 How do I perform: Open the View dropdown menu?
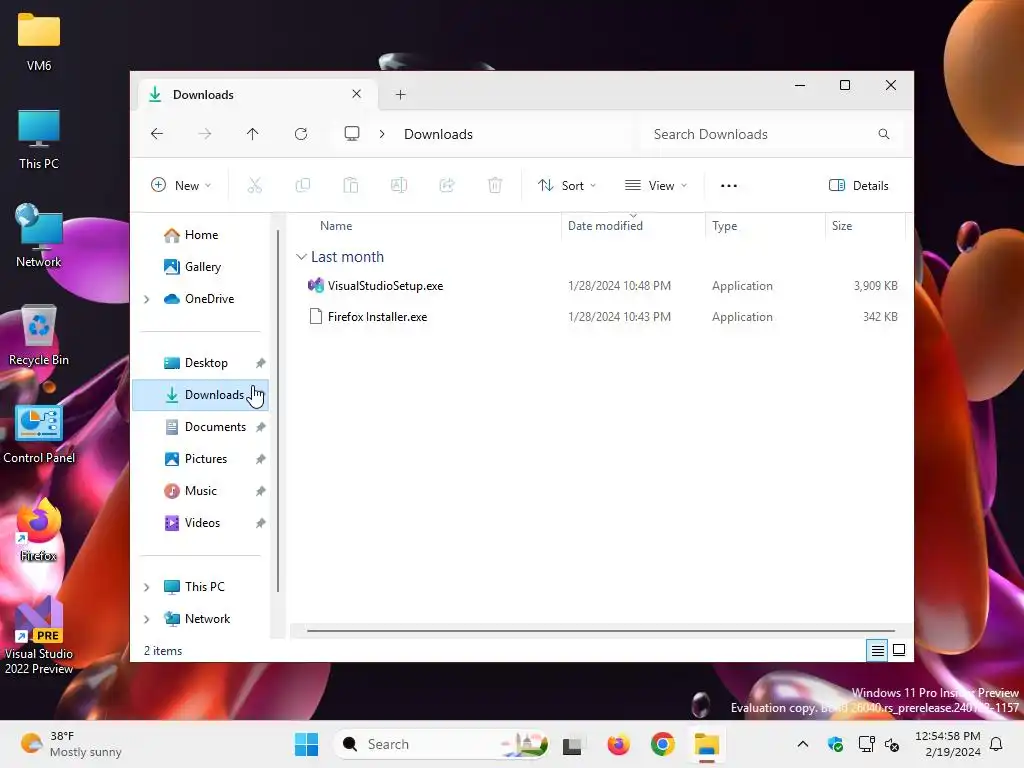656,185
